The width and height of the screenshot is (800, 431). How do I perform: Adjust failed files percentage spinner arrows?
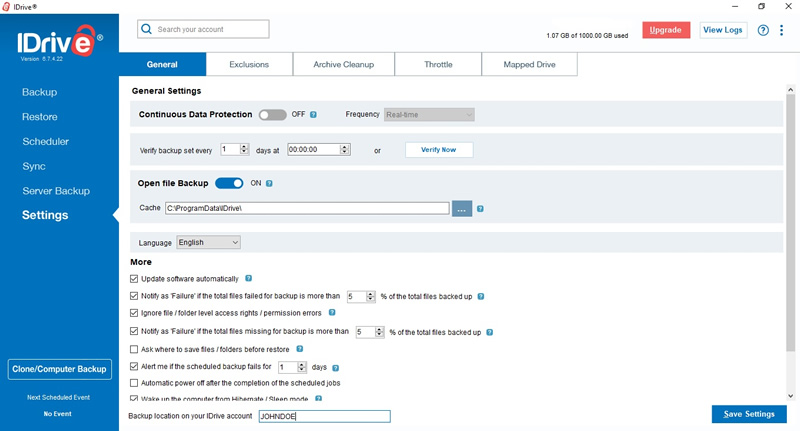coord(370,296)
